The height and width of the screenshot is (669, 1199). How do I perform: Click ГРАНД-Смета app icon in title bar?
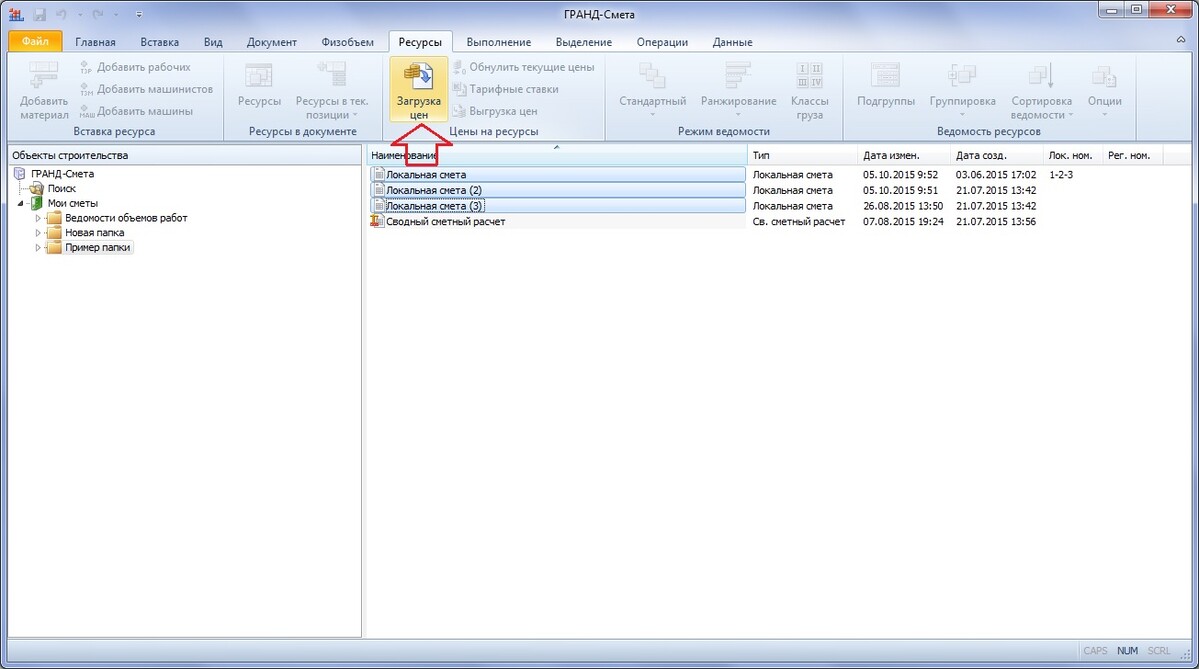[15, 14]
